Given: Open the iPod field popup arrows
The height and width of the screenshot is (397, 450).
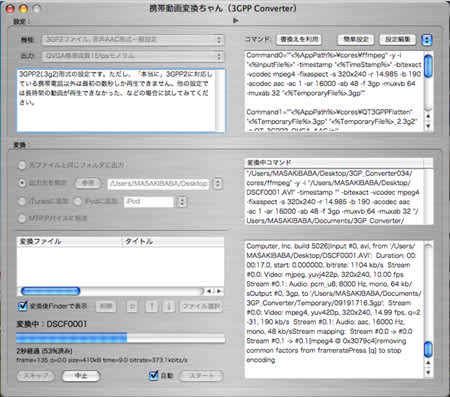Looking at the screenshot, I should (x=182, y=202).
